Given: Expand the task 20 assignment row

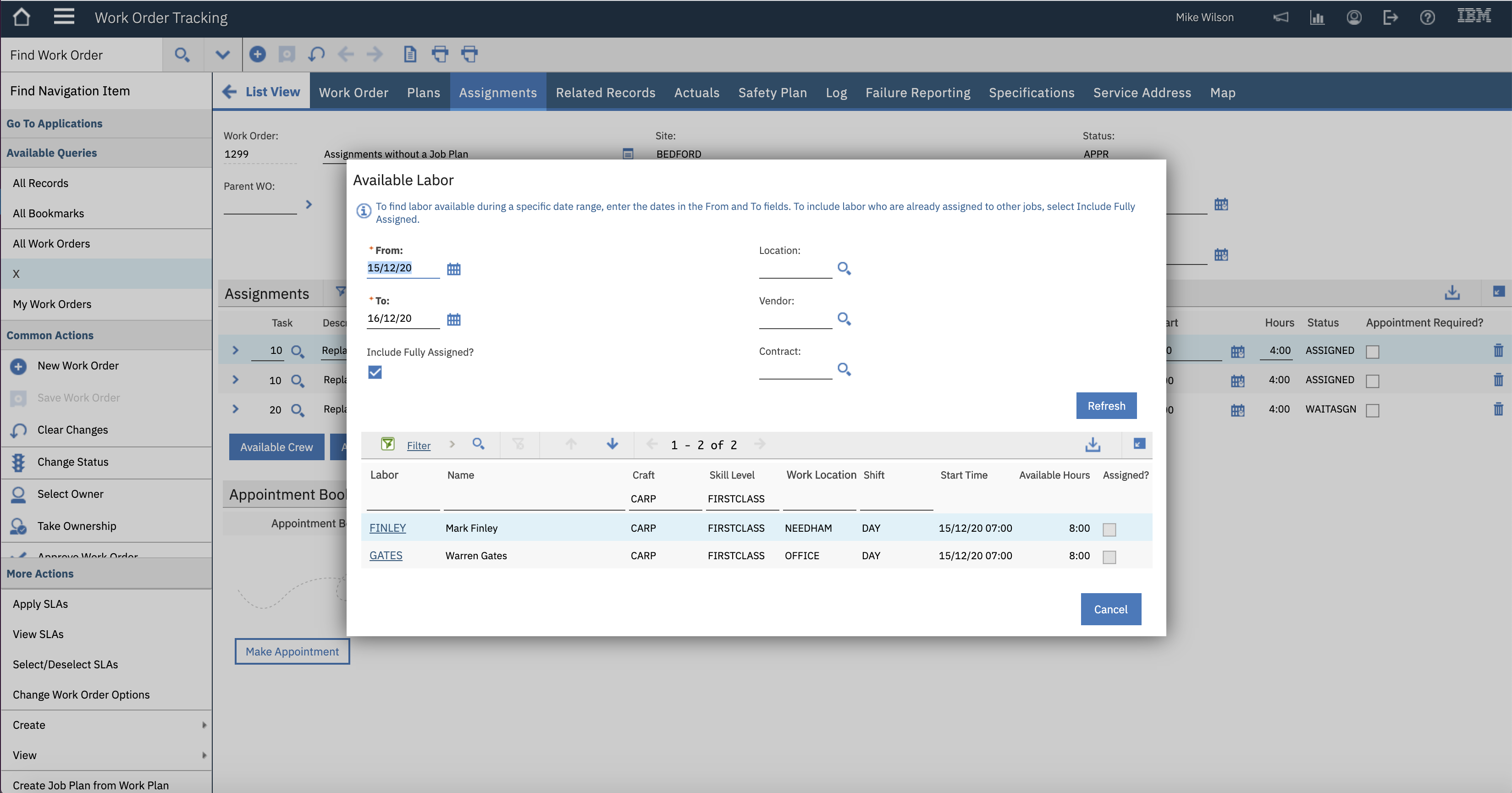Looking at the screenshot, I should point(235,409).
